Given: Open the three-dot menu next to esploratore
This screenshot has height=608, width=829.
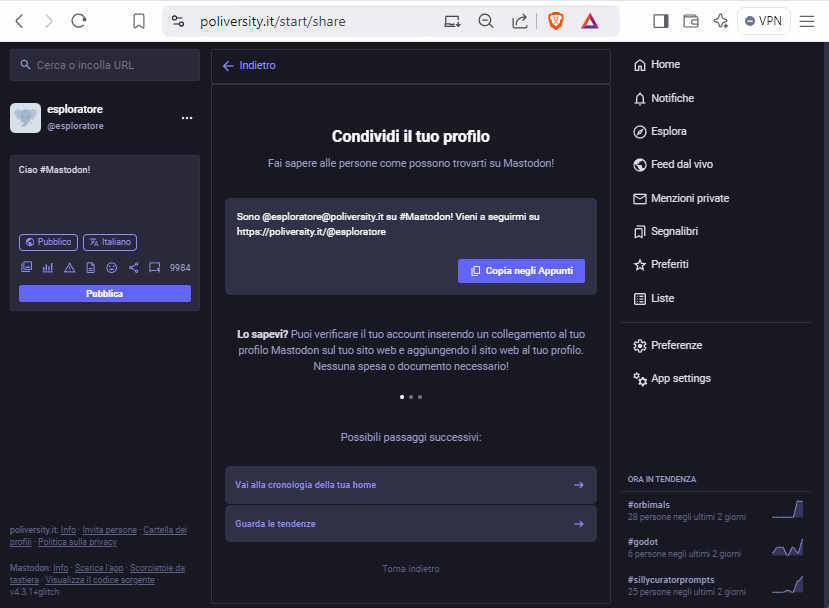Looking at the screenshot, I should coord(187,117).
